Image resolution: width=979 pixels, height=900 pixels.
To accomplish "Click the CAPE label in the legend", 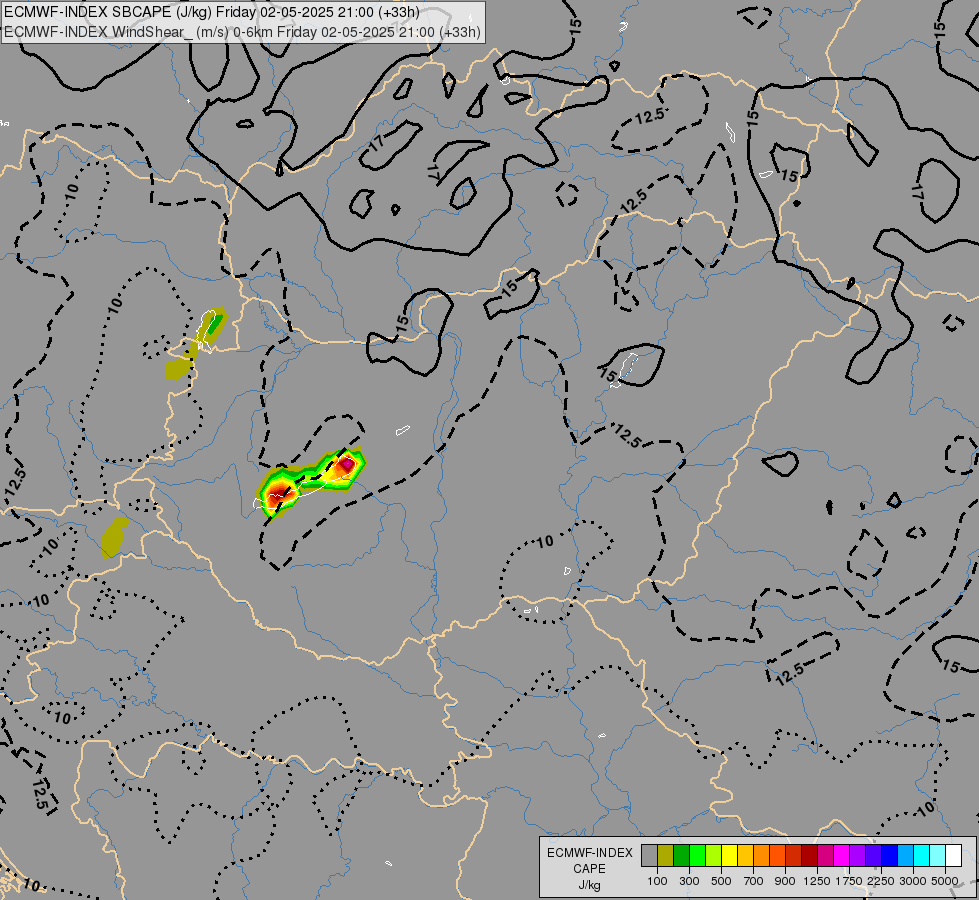I will click(589, 869).
